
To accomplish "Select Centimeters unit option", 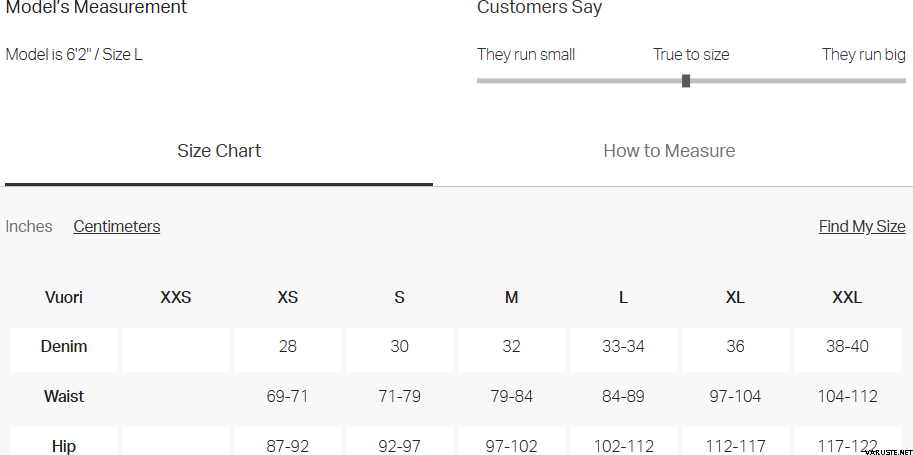I will click(x=117, y=227).
